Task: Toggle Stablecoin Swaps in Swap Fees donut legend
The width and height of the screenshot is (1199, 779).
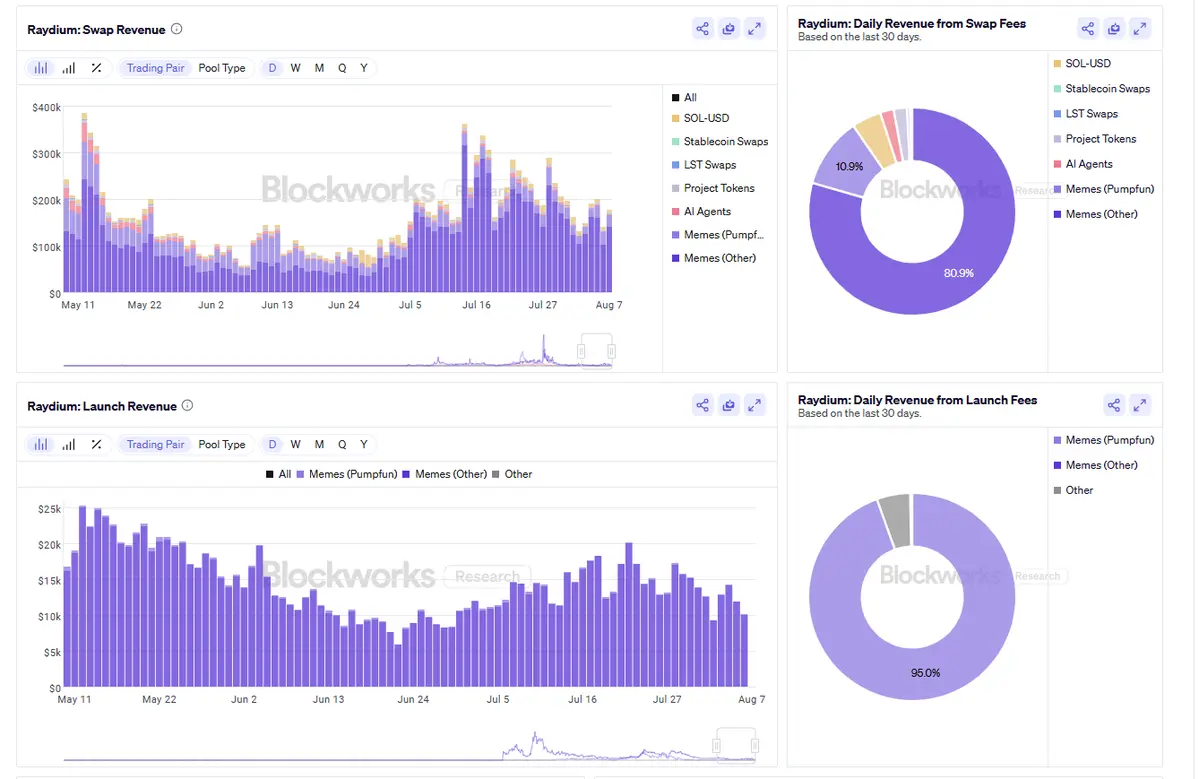Action: [1102, 89]
